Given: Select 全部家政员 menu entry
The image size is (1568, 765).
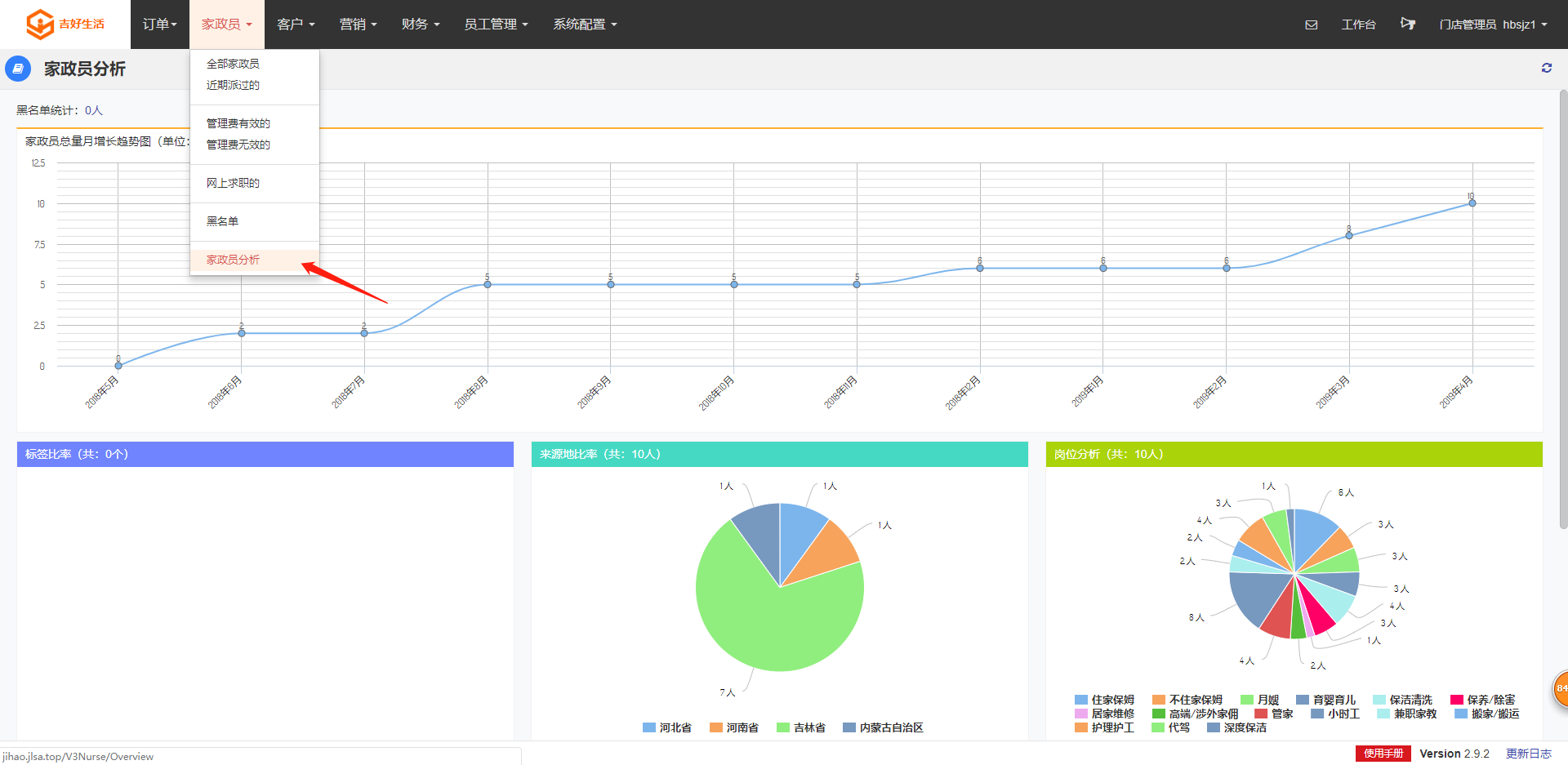Looking at the screenshot, I should click(x=255, y=64).
